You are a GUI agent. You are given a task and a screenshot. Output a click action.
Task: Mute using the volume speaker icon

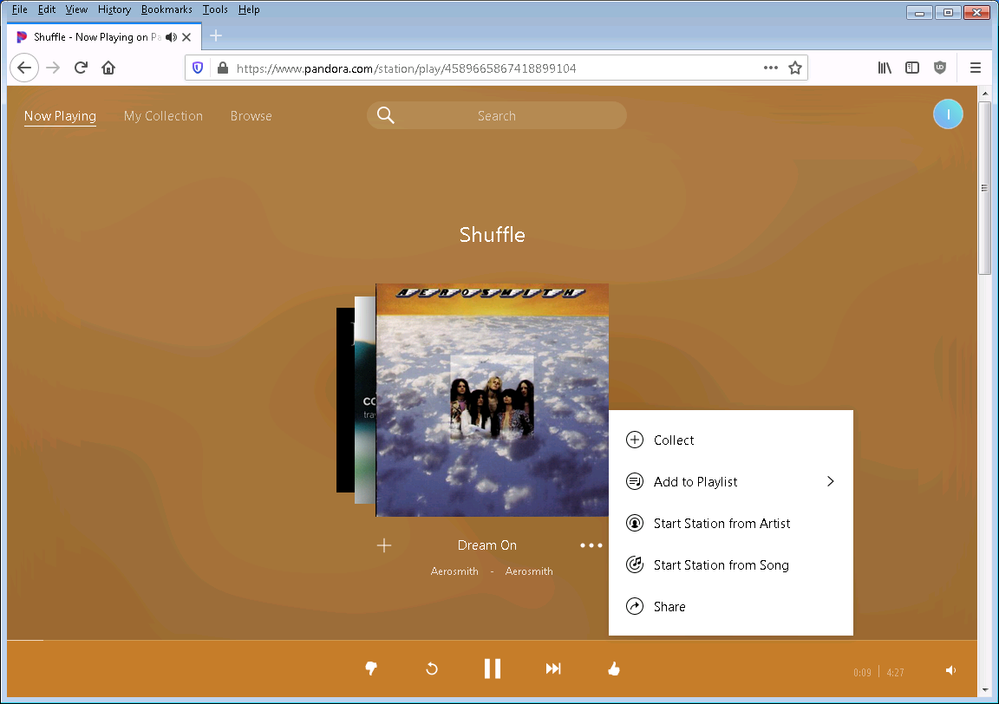point(950,671)
